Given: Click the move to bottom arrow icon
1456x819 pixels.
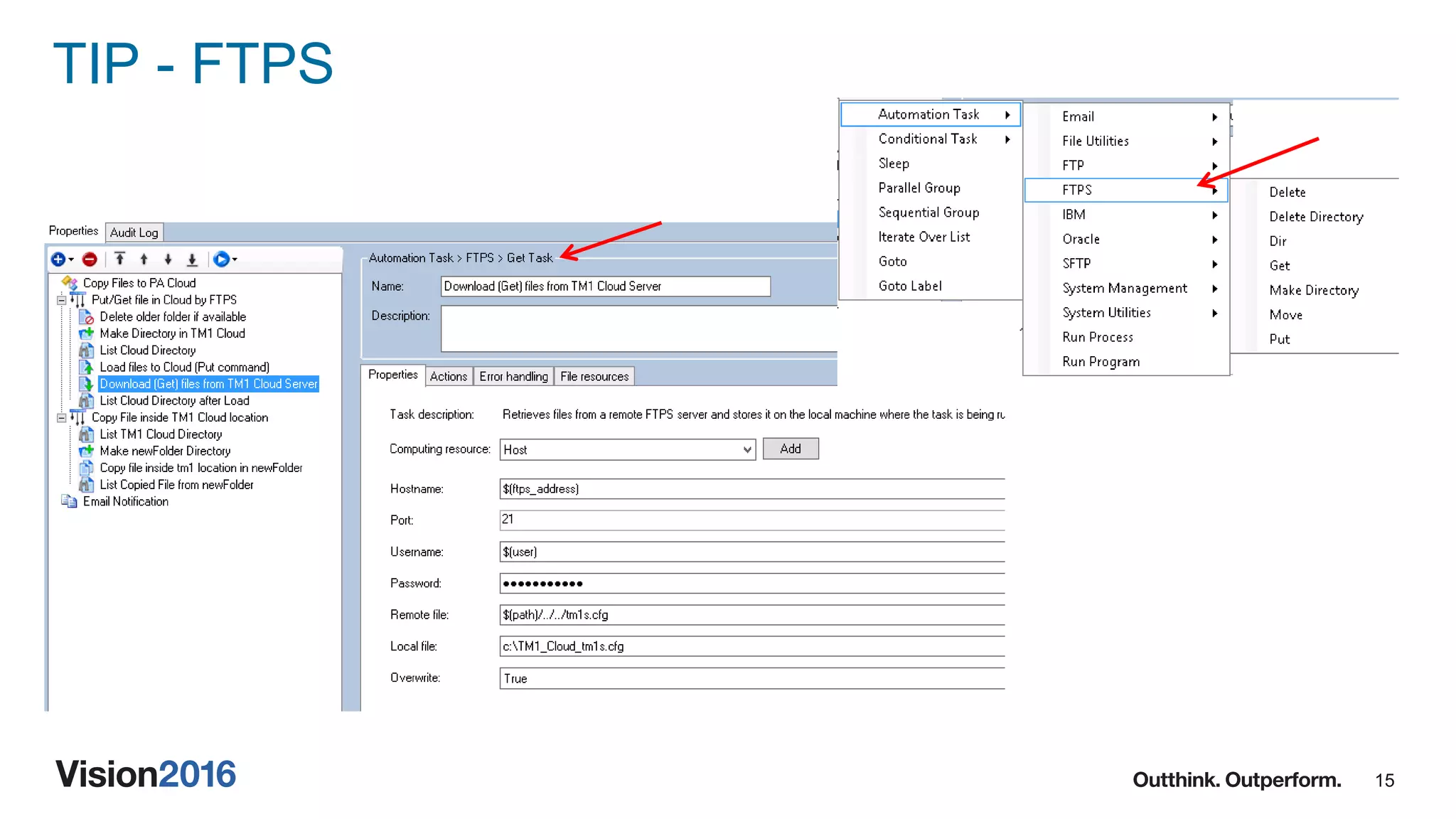Looking at the screenshot, I should pos(192,259).
